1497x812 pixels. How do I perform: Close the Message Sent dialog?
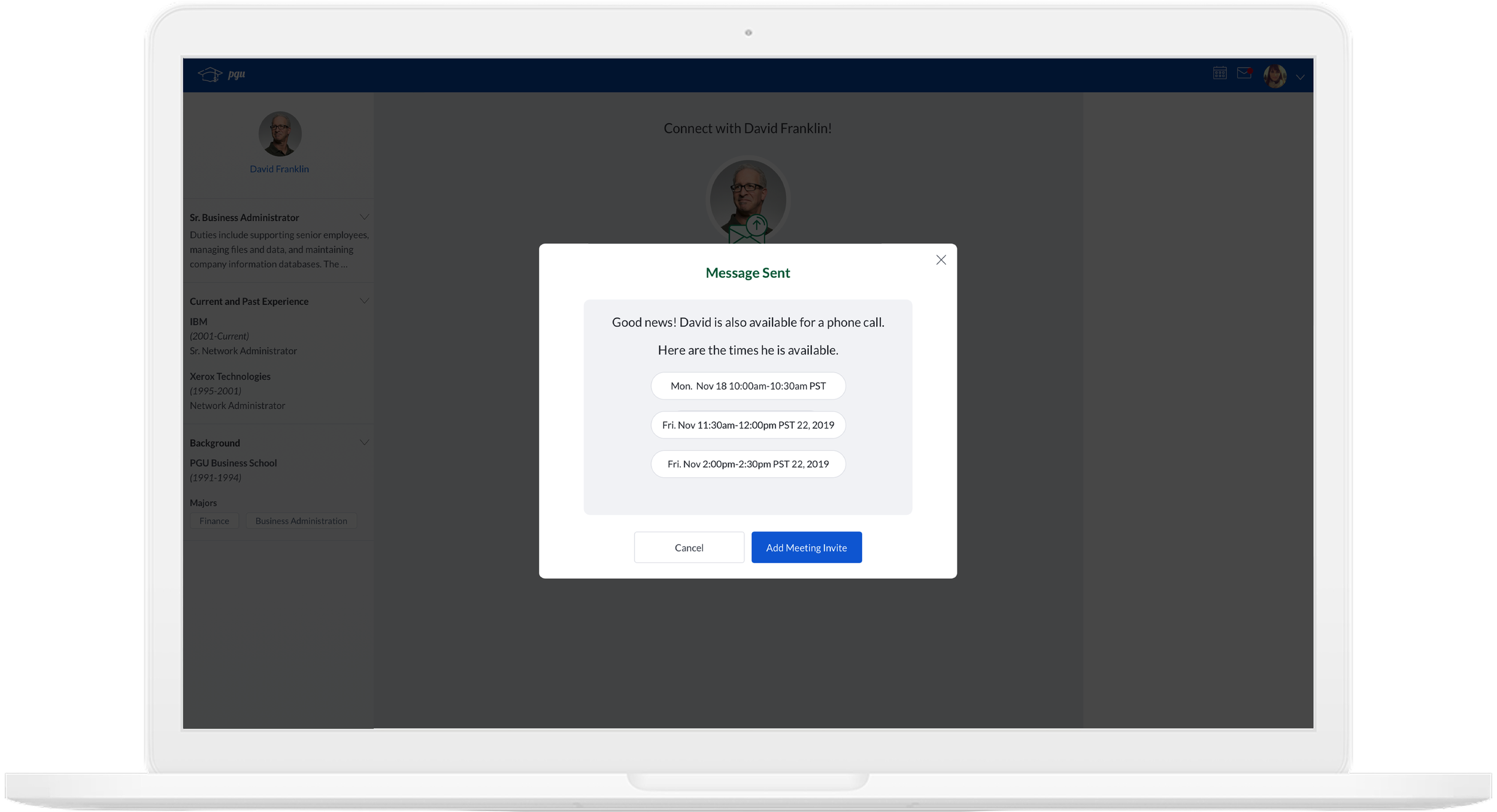click(x=941, y=260)
